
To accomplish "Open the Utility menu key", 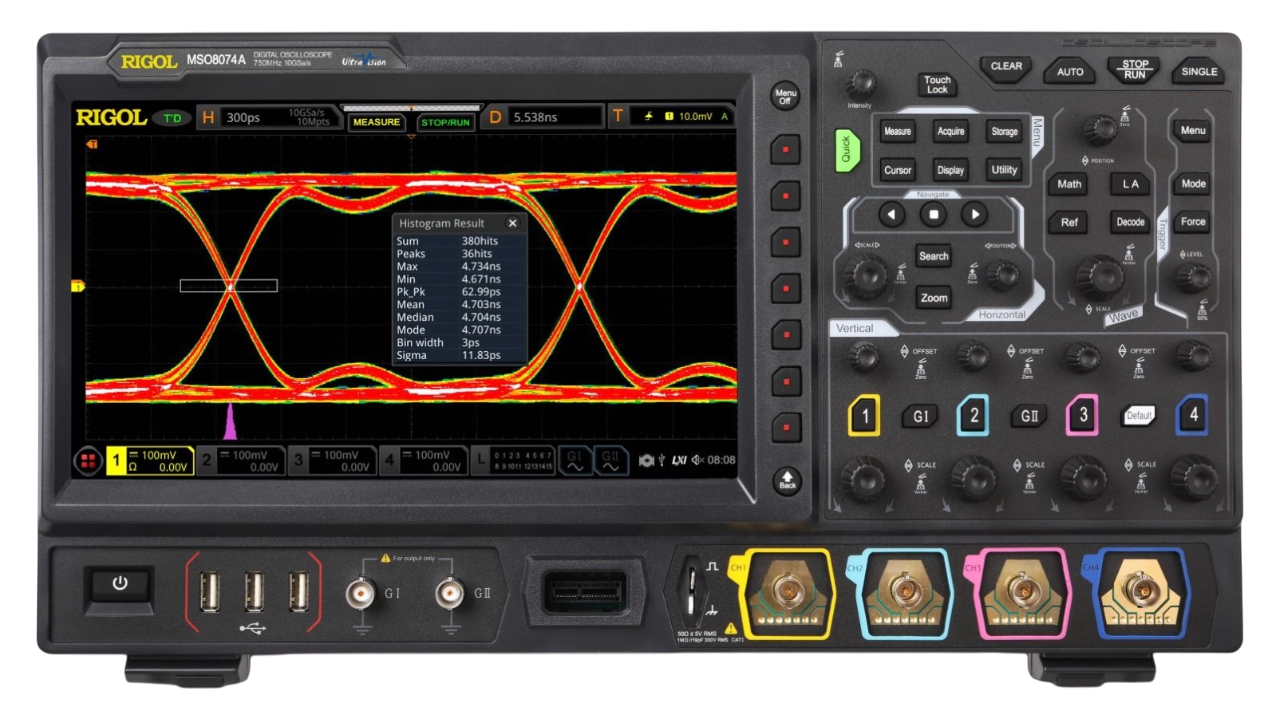I will click(1004, 170).
